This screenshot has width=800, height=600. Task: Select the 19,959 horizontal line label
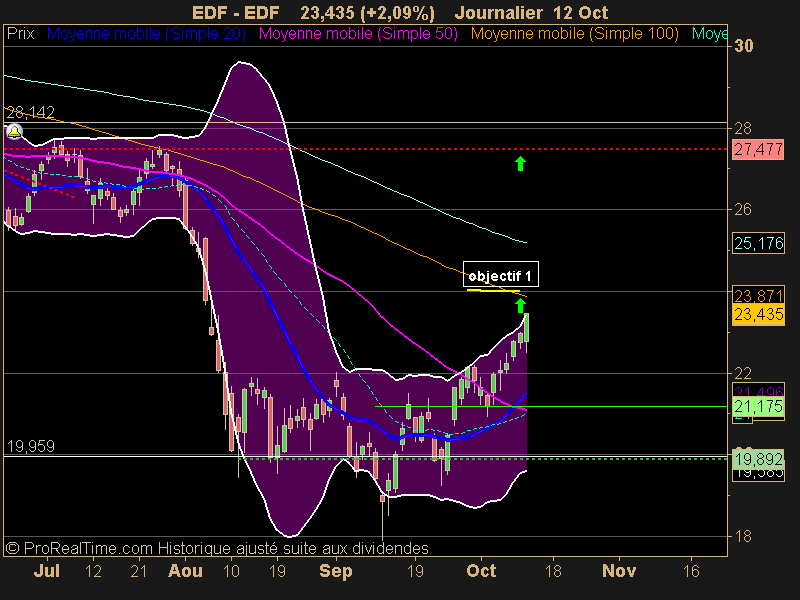(x=30, y=446)
